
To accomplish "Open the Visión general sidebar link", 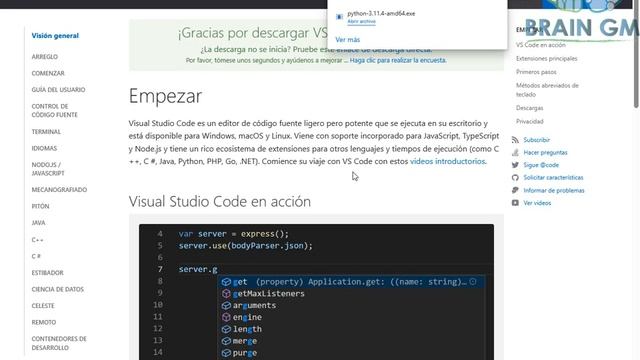I will (55, 36).
